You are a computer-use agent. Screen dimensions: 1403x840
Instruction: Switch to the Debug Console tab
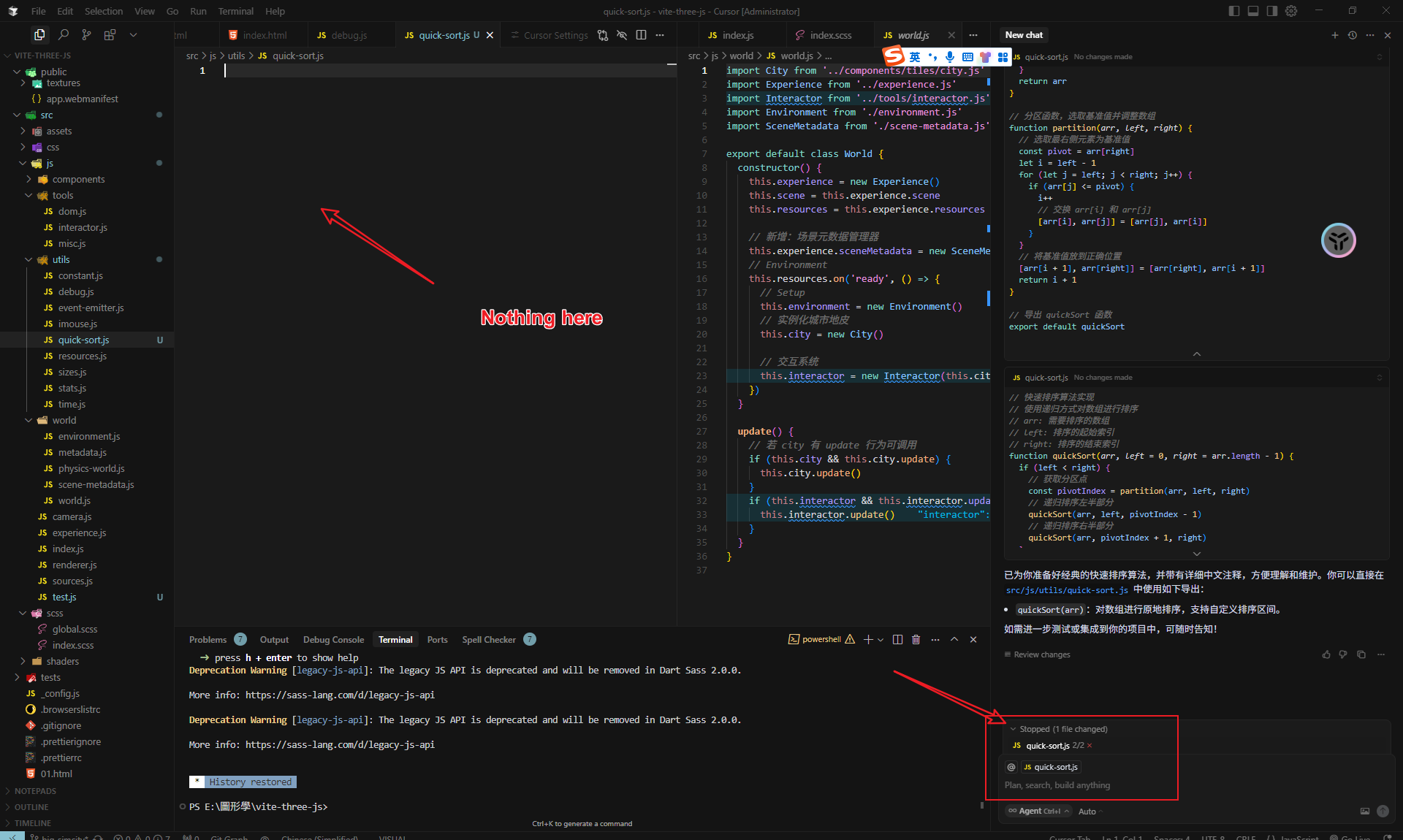(x=333, y=639)
